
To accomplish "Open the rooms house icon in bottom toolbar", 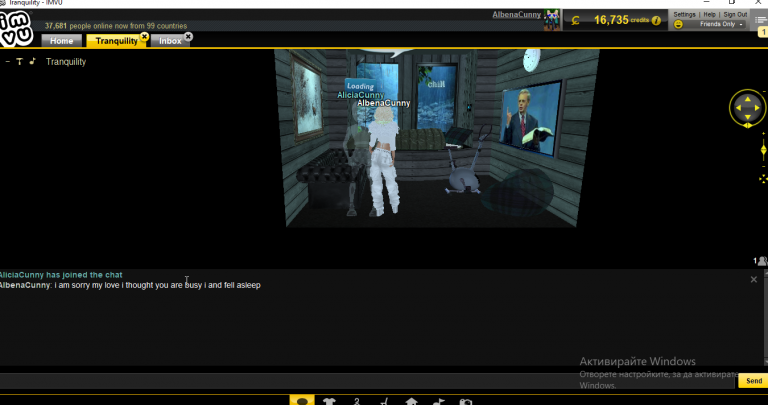I will point(411,401).
